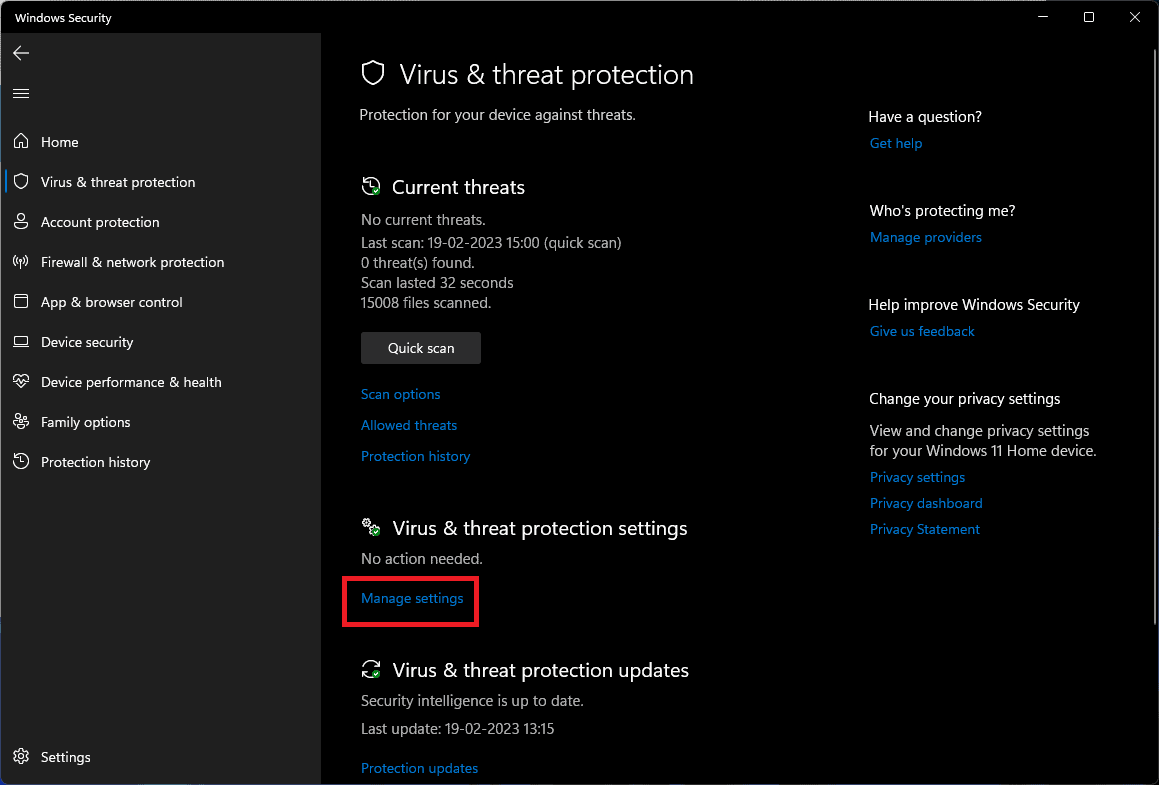Screen dimensions: 1159x785
Task: Click the Get help link
Action: point(896,143)
